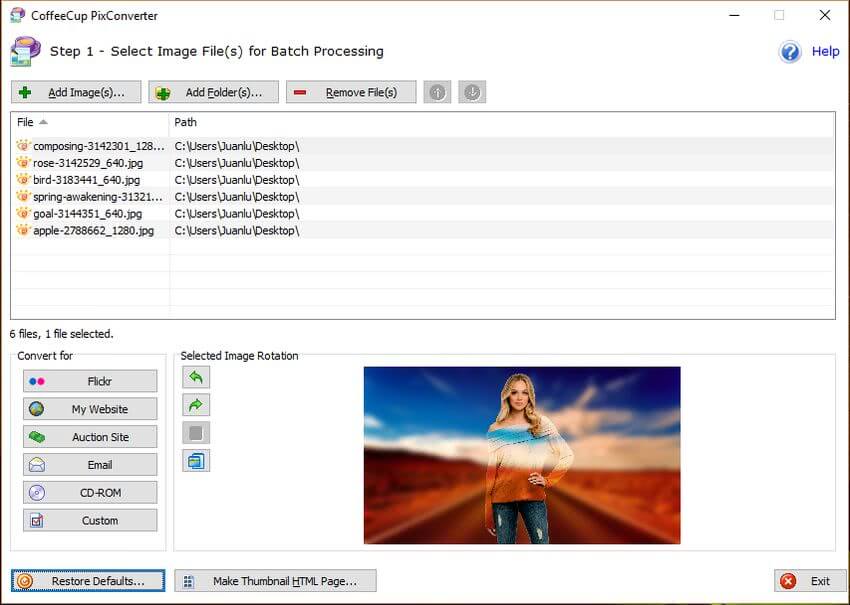The height and width of the screenshot is (605, 850).
Task: Click the Add Folder(s) button
Action: (214, 92)
